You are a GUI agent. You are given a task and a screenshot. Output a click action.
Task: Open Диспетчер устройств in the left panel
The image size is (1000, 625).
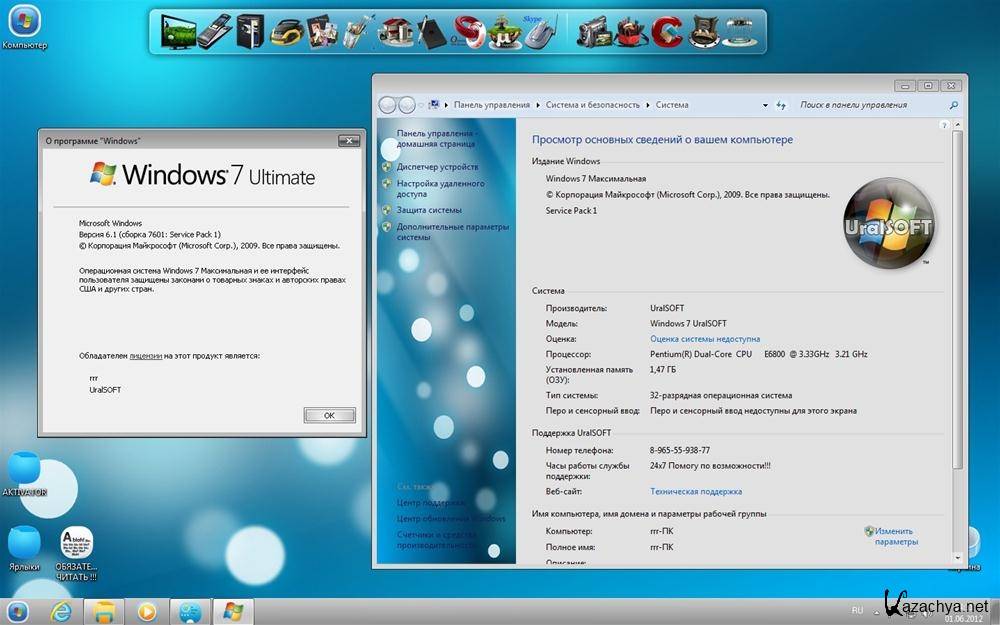click(x=437, y=167)
